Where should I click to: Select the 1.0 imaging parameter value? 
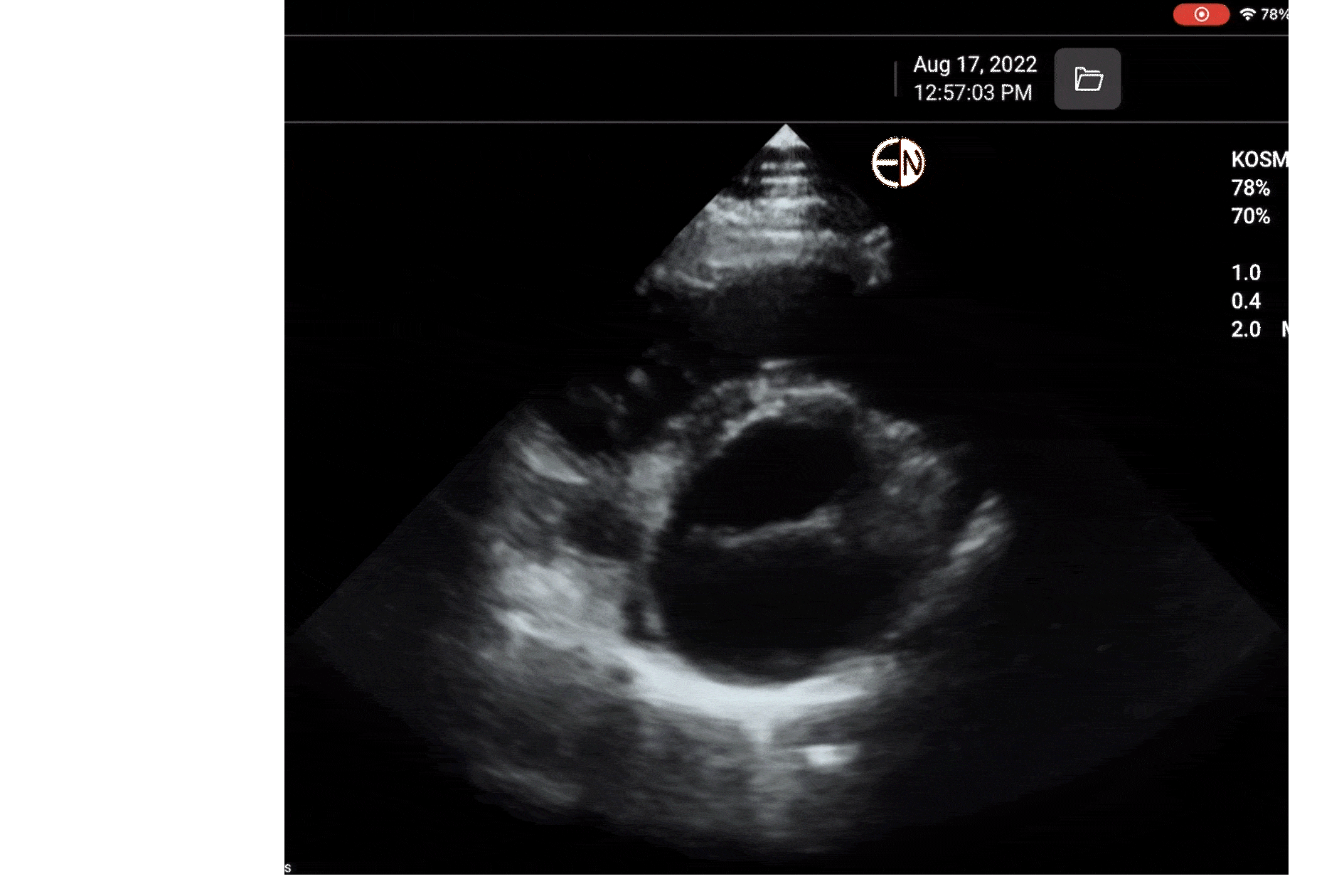pyautogui.click(x=1246, y=273)
